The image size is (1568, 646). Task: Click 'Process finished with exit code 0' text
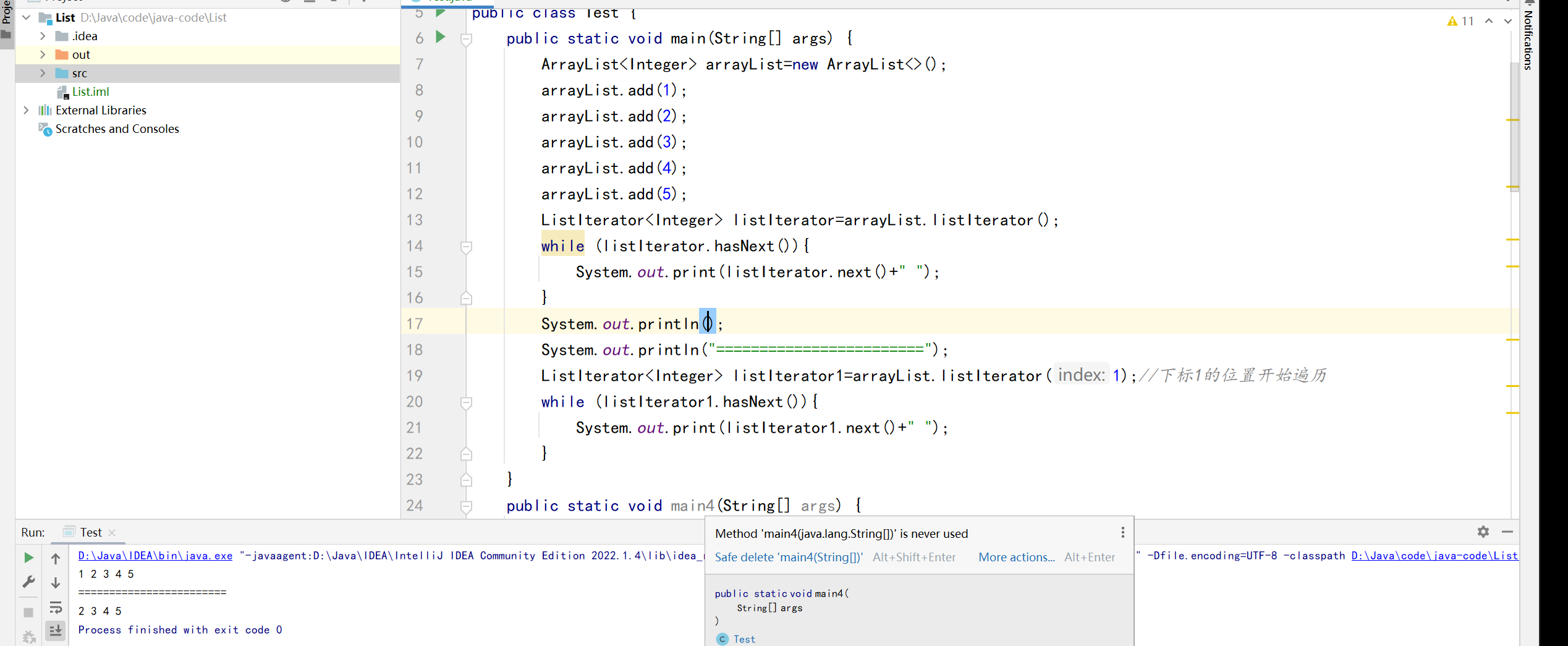(180, 630)
